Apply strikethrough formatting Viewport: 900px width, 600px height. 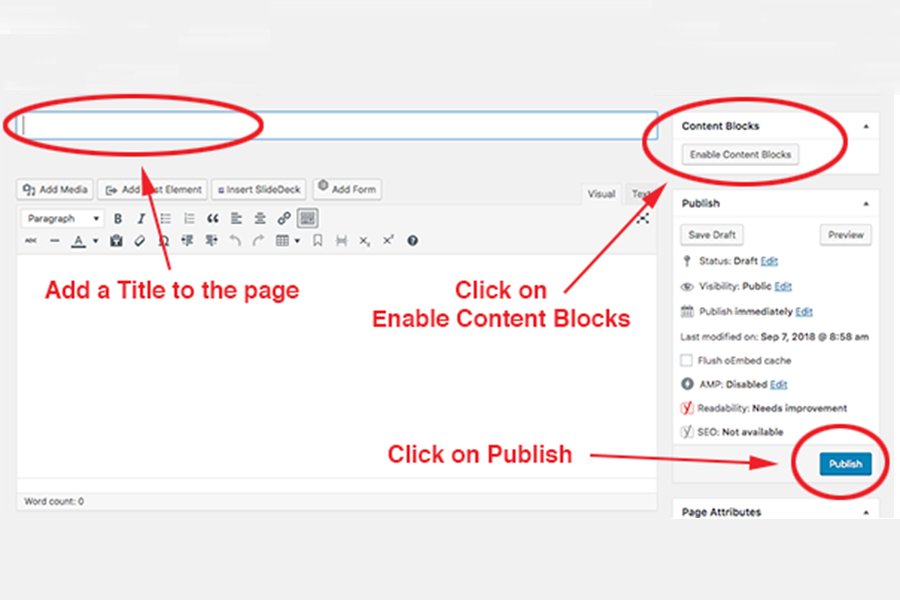[31, 241]
